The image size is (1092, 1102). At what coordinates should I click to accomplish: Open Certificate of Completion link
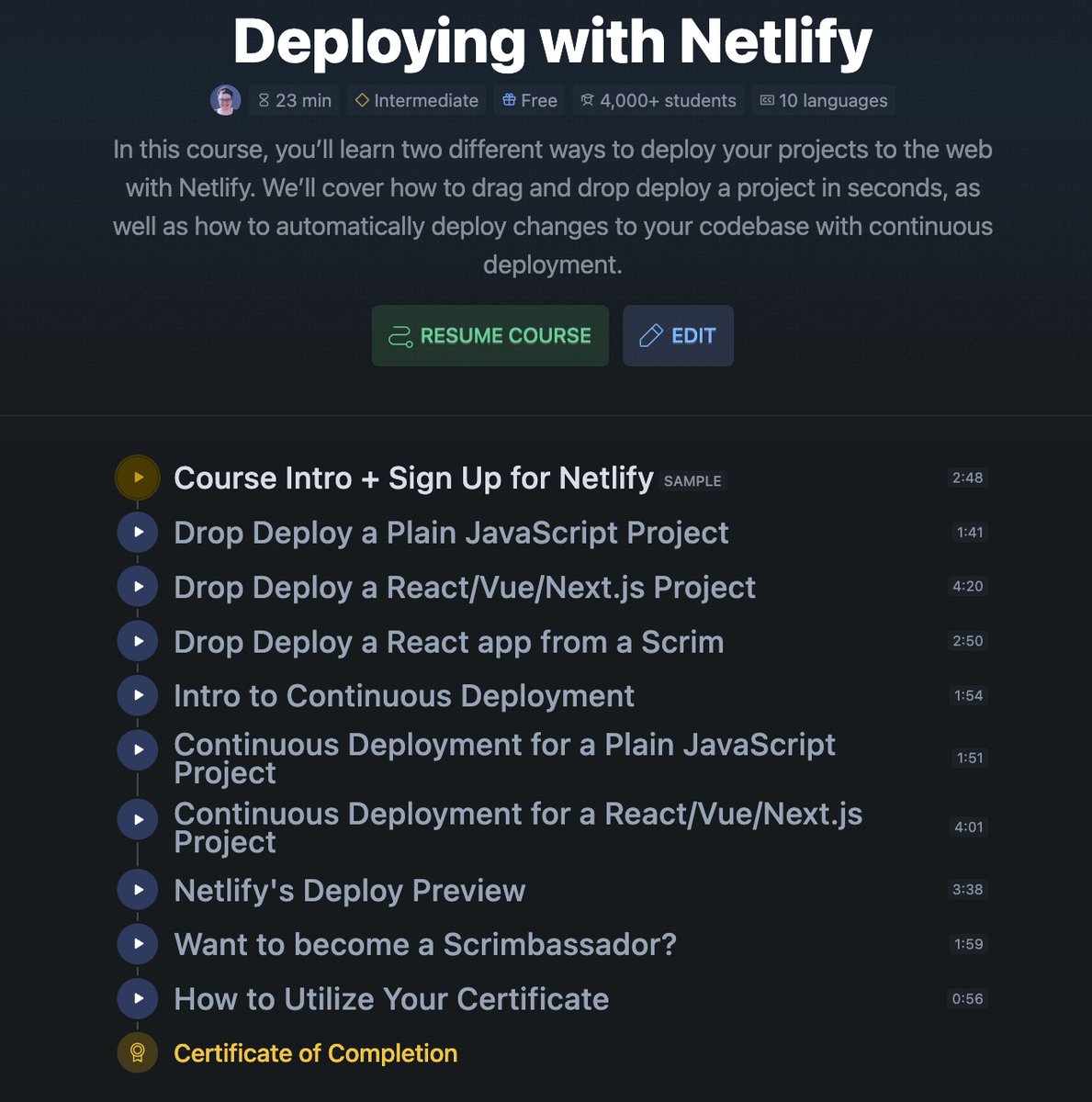(x=315, y=1053)
